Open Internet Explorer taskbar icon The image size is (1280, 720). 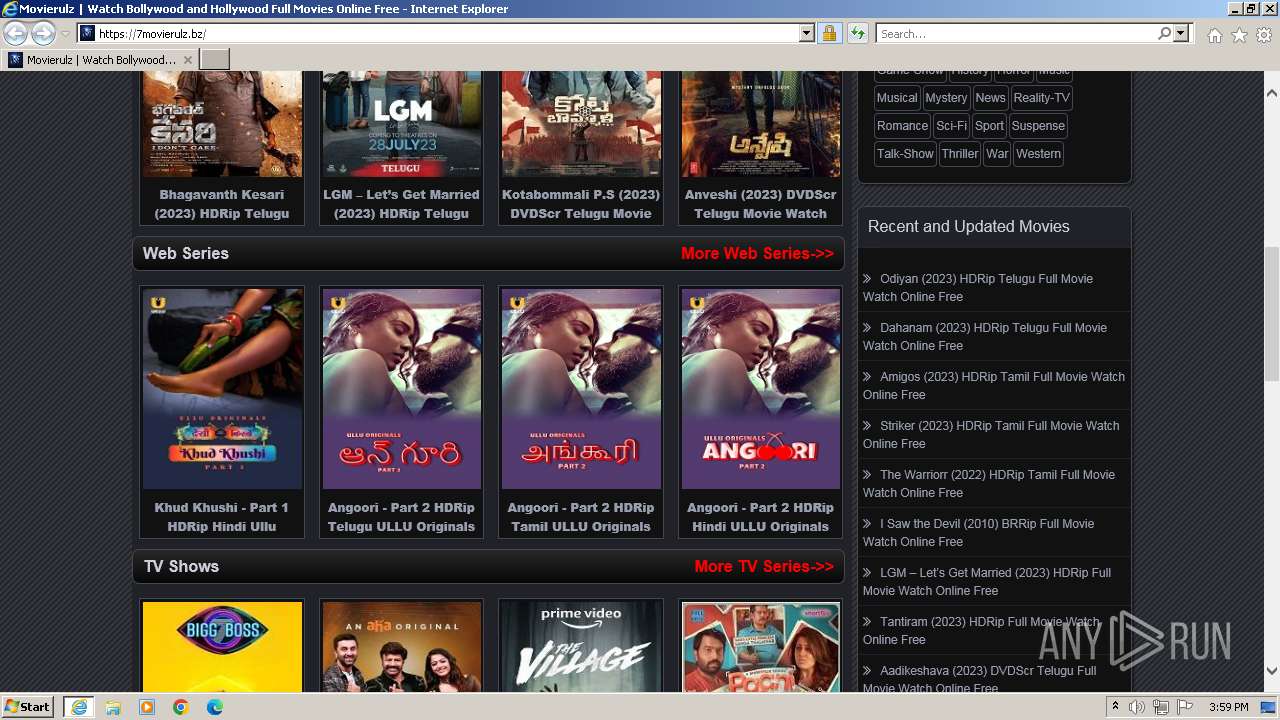(78, 707)
